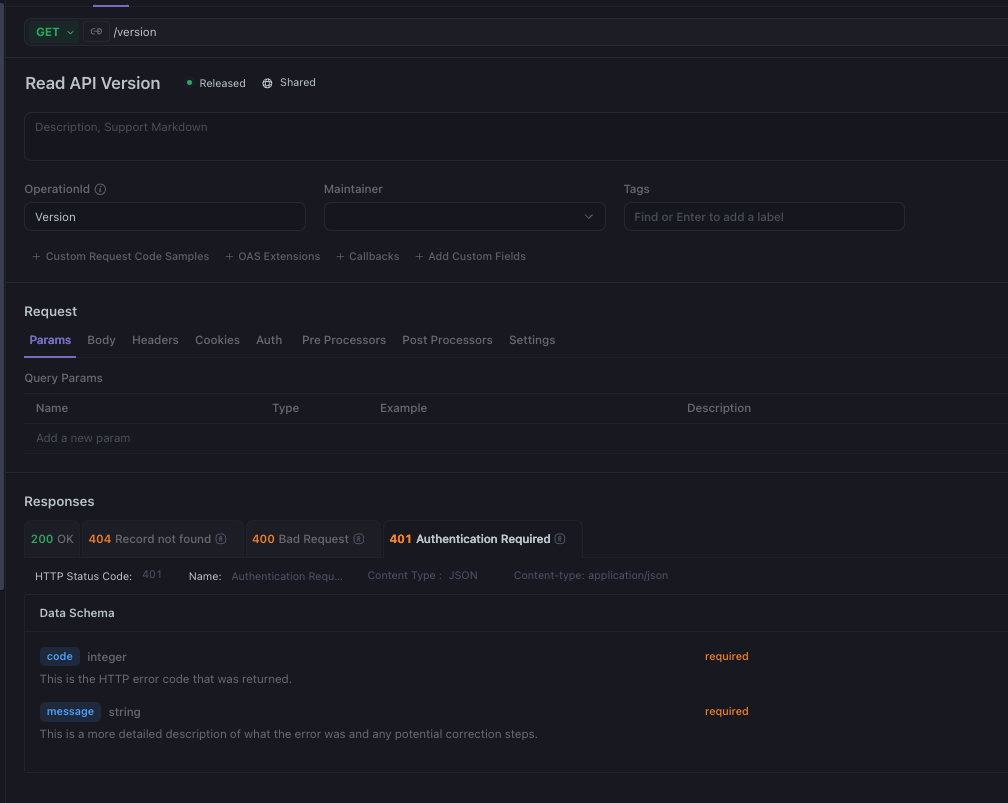Open the GET method dropdown
The height and width of the screenshot is (803, 1008).
54,32
